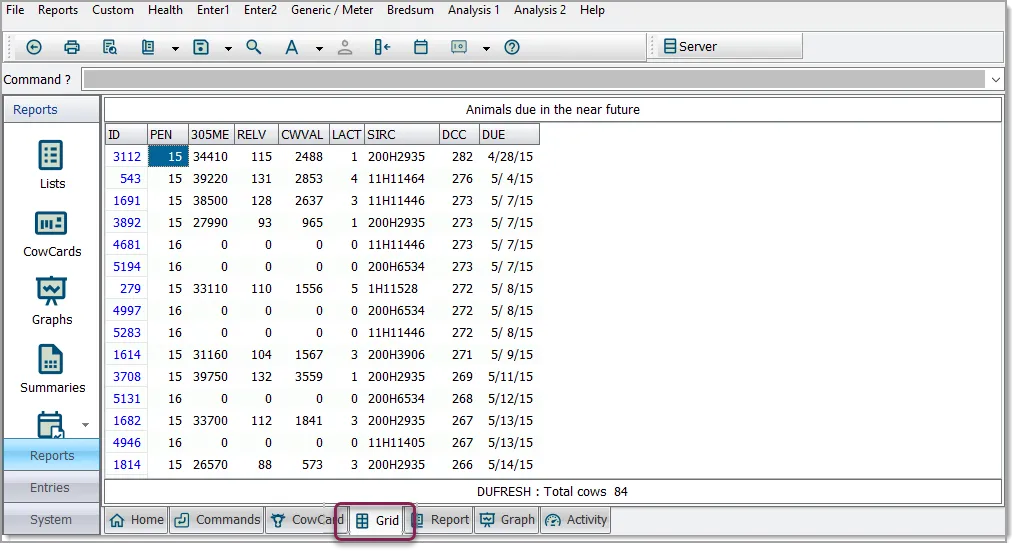Viewport: 1017px width, 553px height.
Task: Open print preview from the toolbar
Action: coord(110,47)
